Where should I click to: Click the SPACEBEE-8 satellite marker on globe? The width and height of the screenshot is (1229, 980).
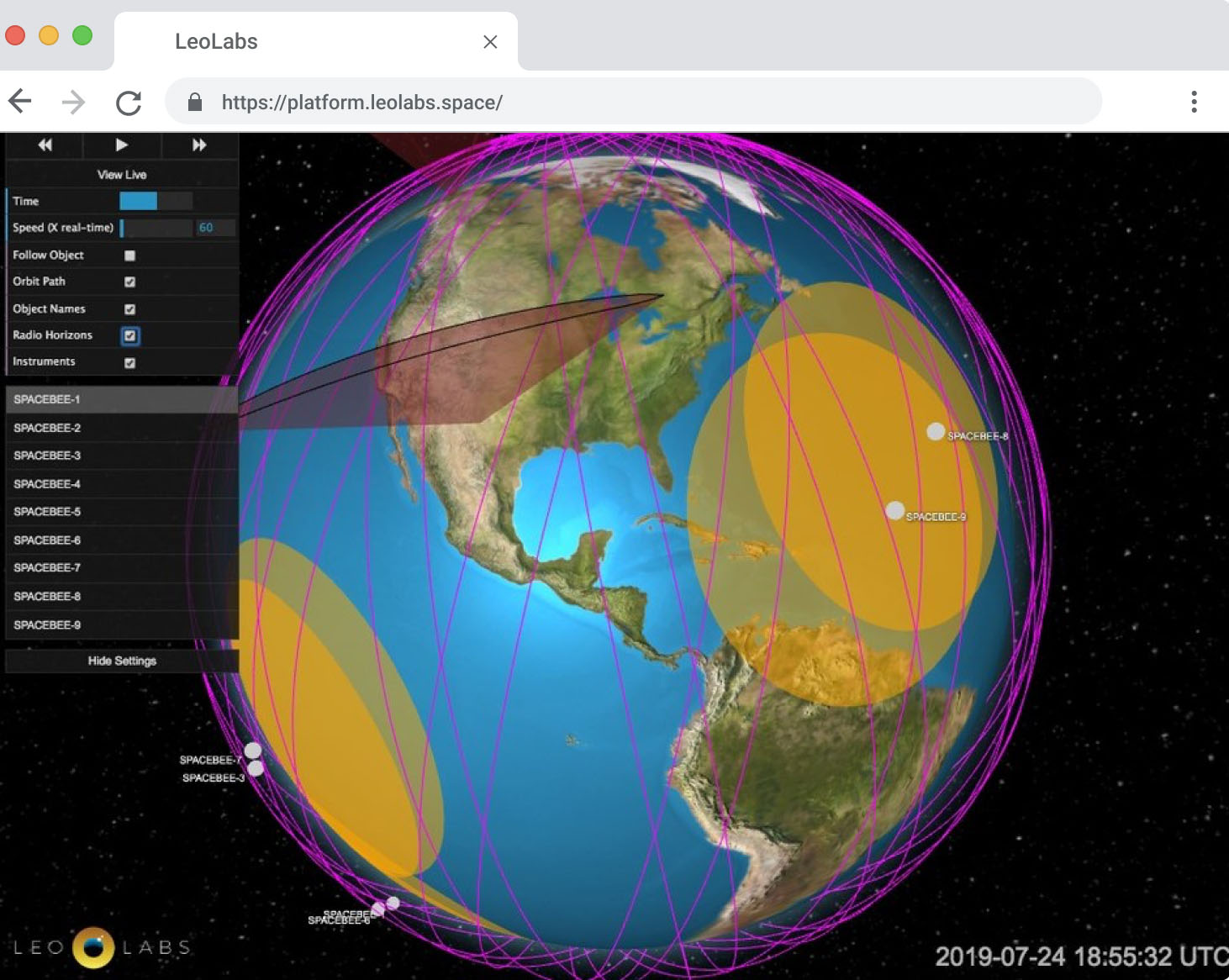(936, 431)
